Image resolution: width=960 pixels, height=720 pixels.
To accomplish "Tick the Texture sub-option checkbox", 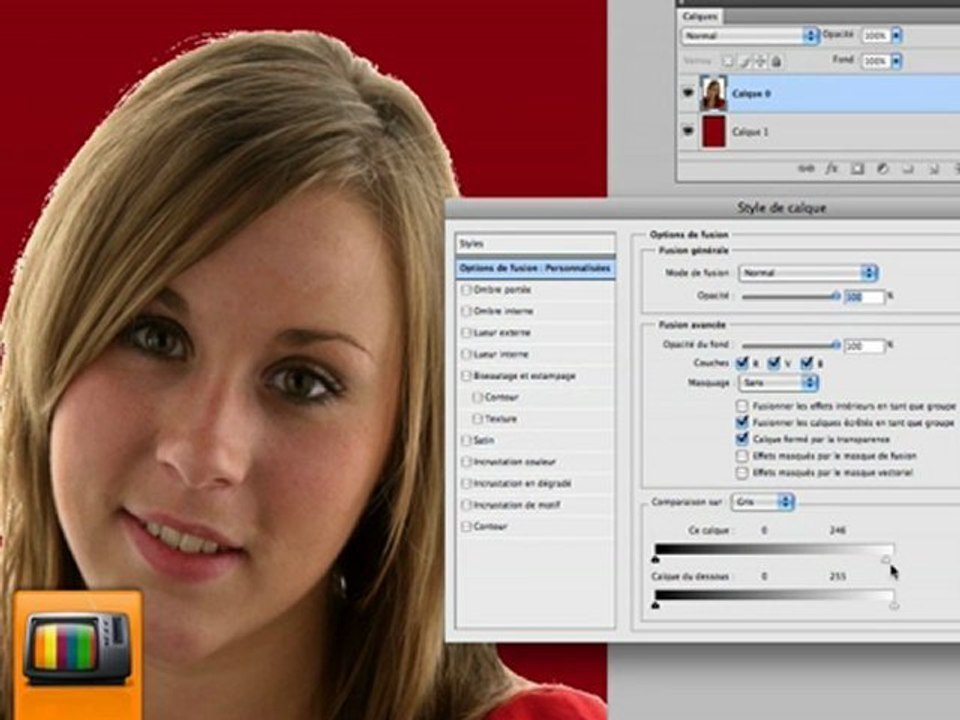I will click(x=477, y=419).
